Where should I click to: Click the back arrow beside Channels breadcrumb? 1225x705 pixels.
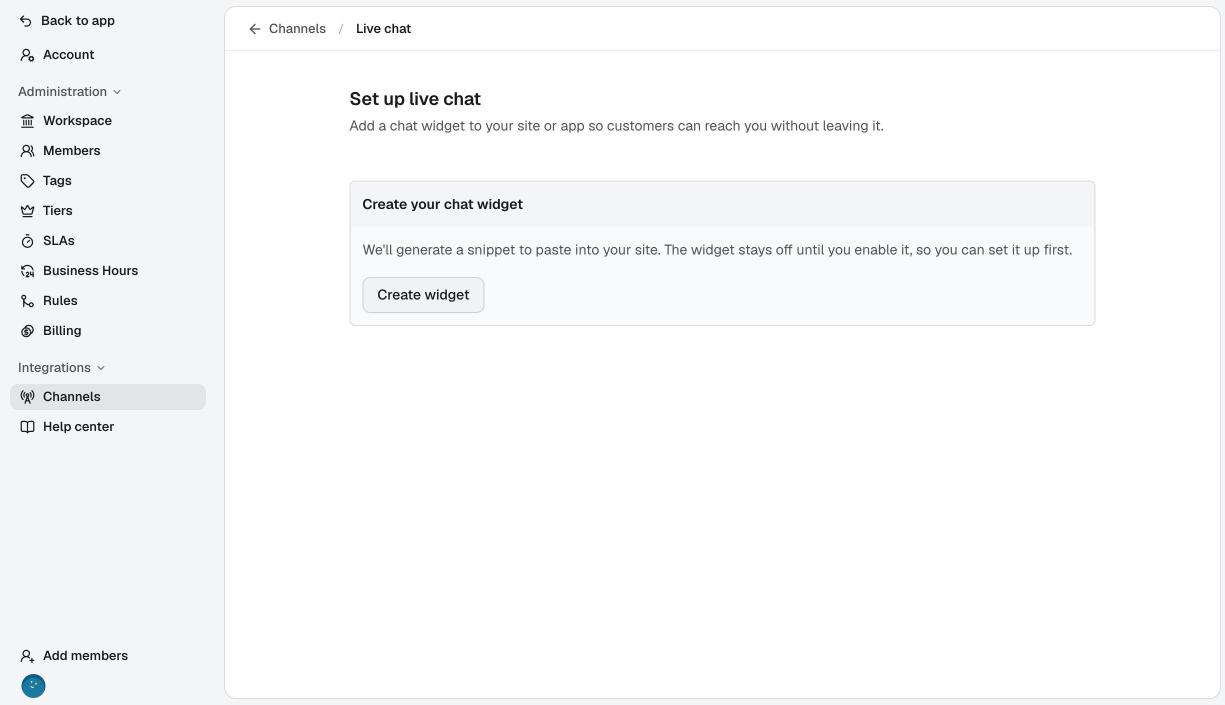click(255, 29)
